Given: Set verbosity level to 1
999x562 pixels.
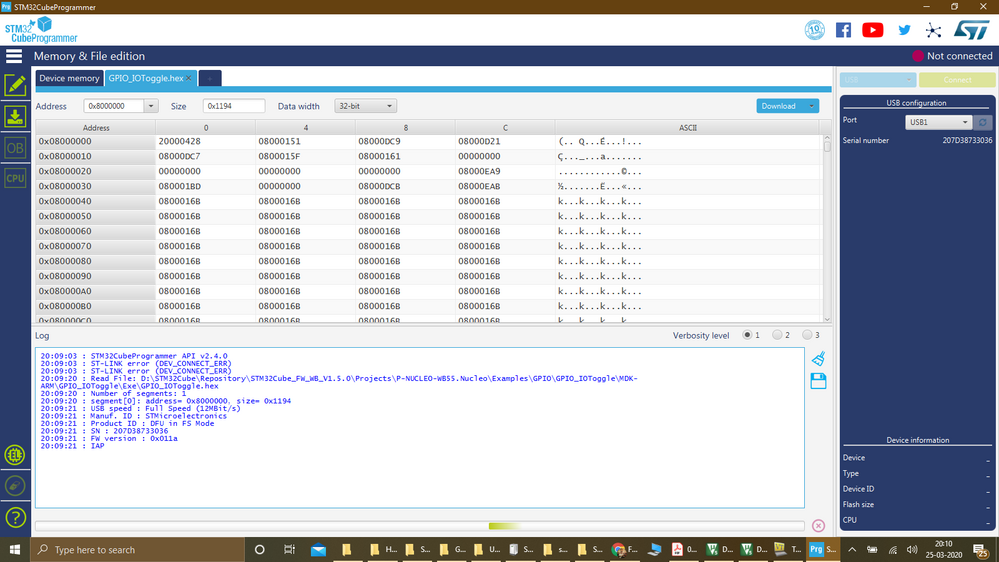Looking at the screenshot, I should 747,335.
